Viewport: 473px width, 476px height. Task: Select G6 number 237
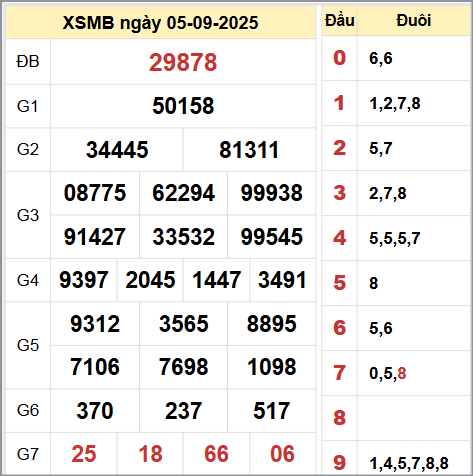tap(184, 411)
